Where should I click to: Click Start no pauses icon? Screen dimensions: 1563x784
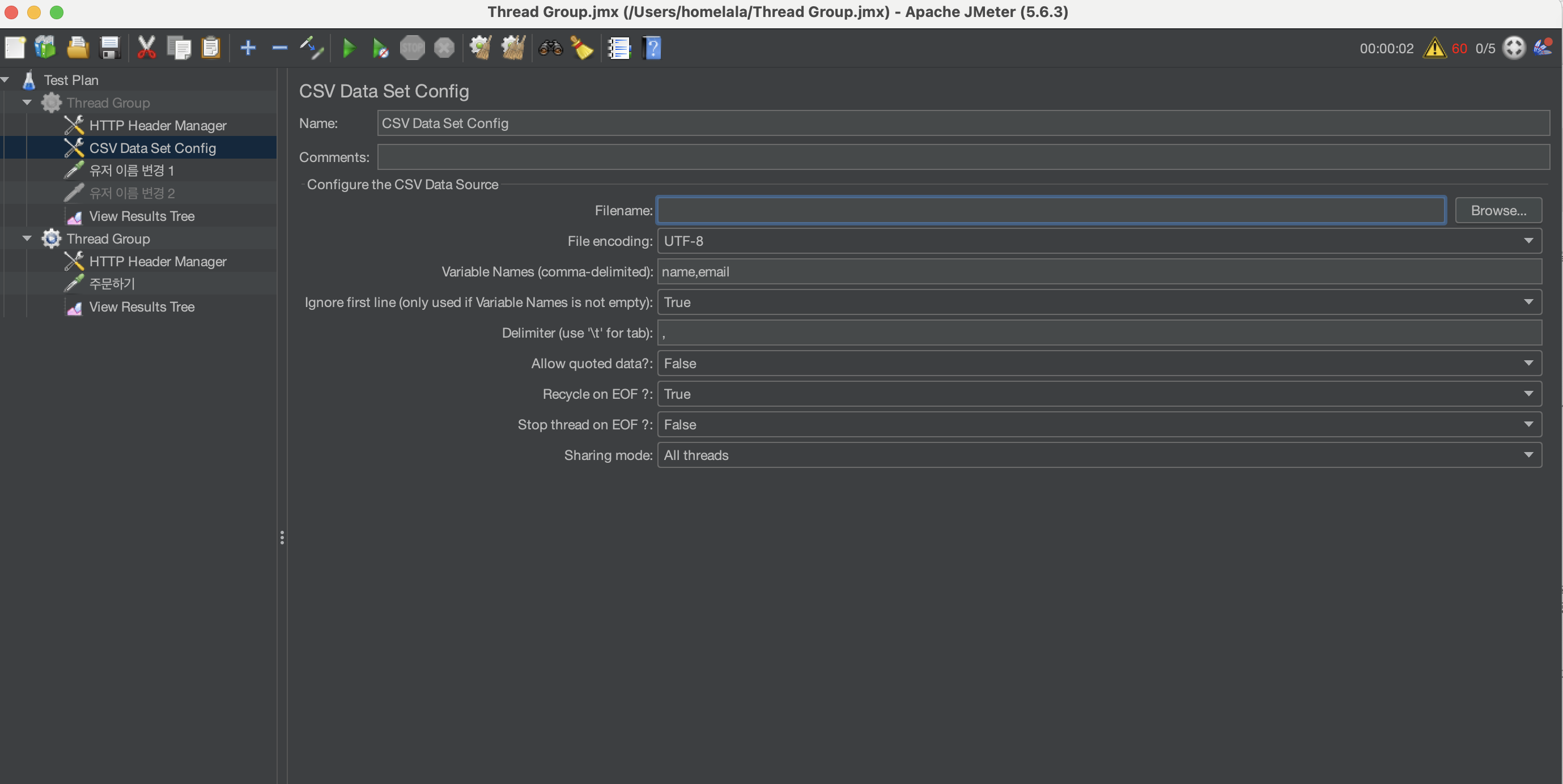point(380,48)
